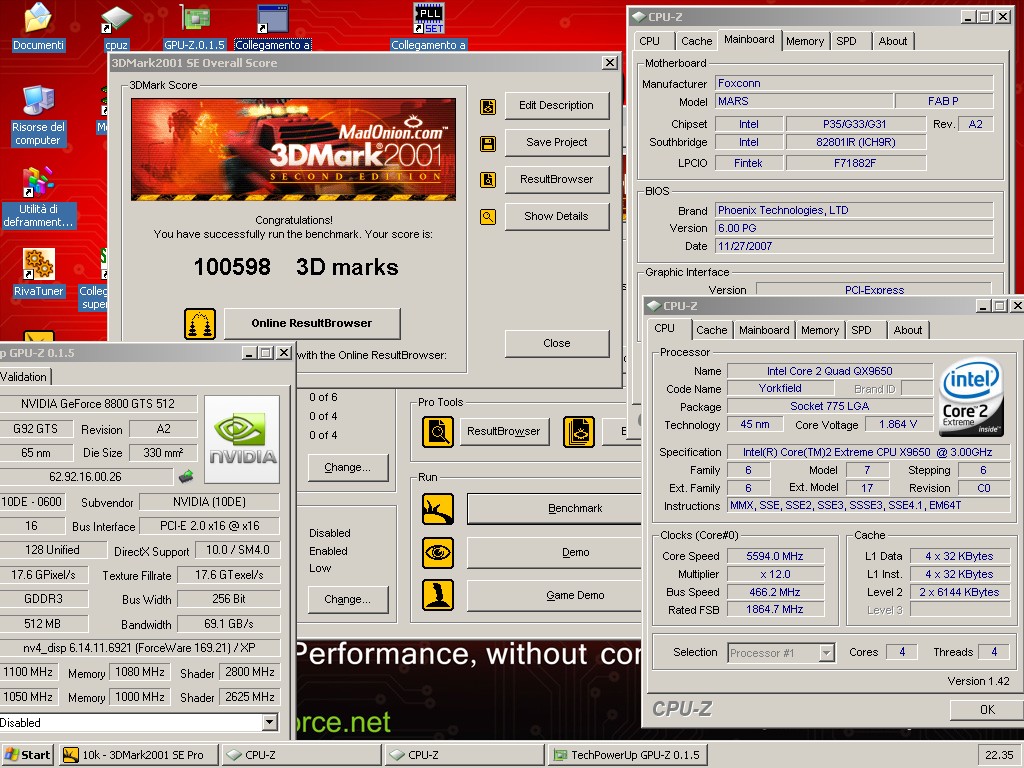Click the Core Speed value 5594.0 MHz
The image size is (1024, 768).
(775, 556)
